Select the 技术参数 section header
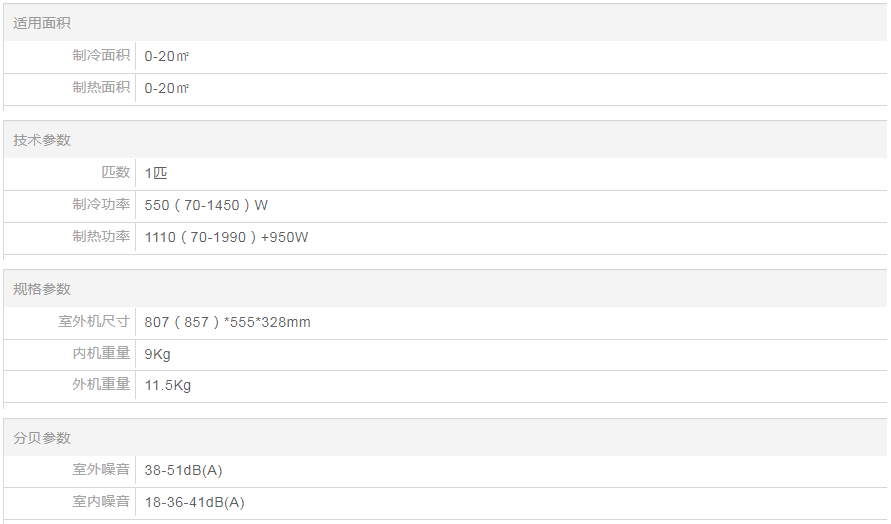The height and width of the screenshot is (524, 891). 42,140
